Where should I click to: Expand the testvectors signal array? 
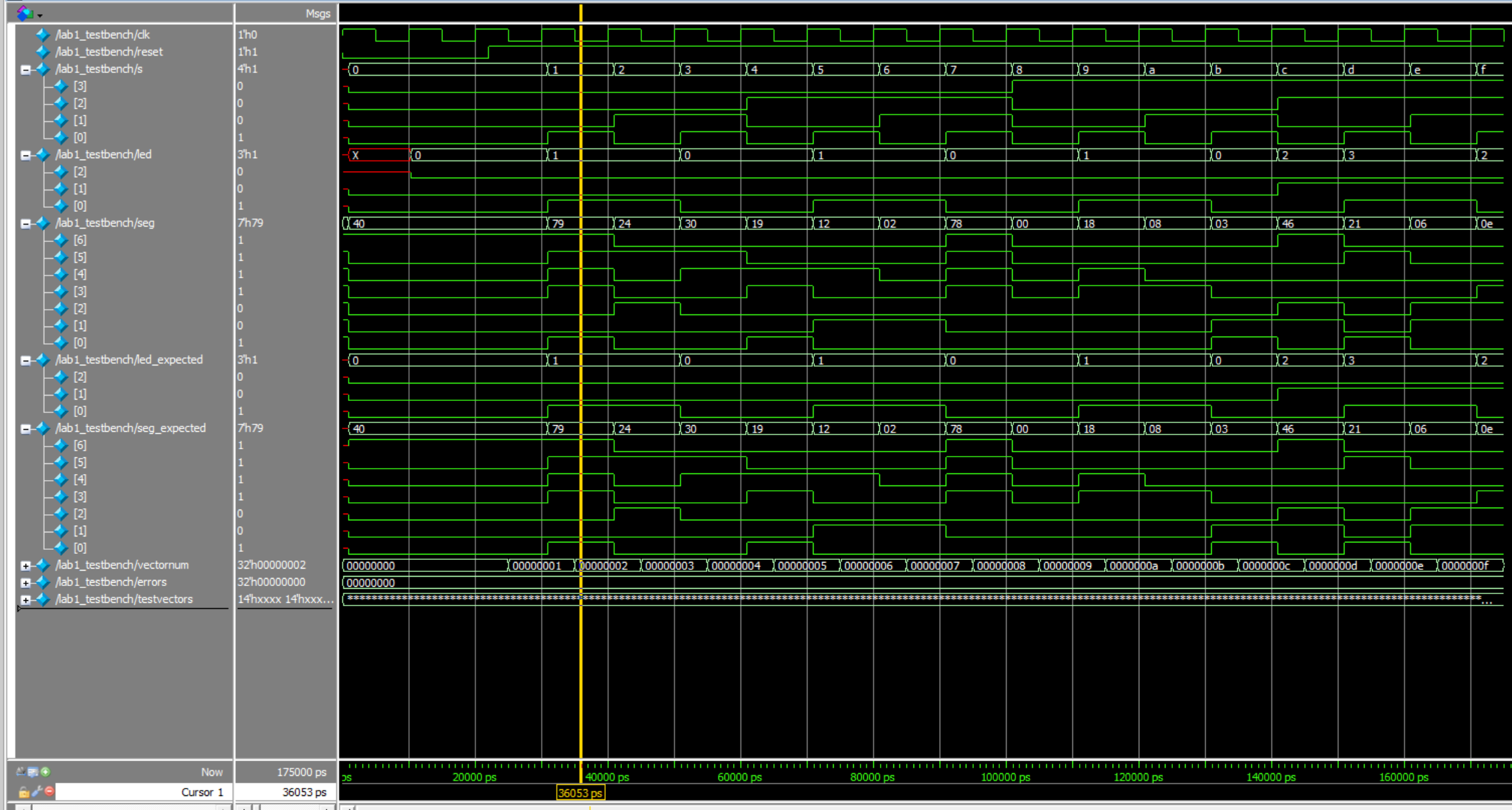click(x=25, y=599)
